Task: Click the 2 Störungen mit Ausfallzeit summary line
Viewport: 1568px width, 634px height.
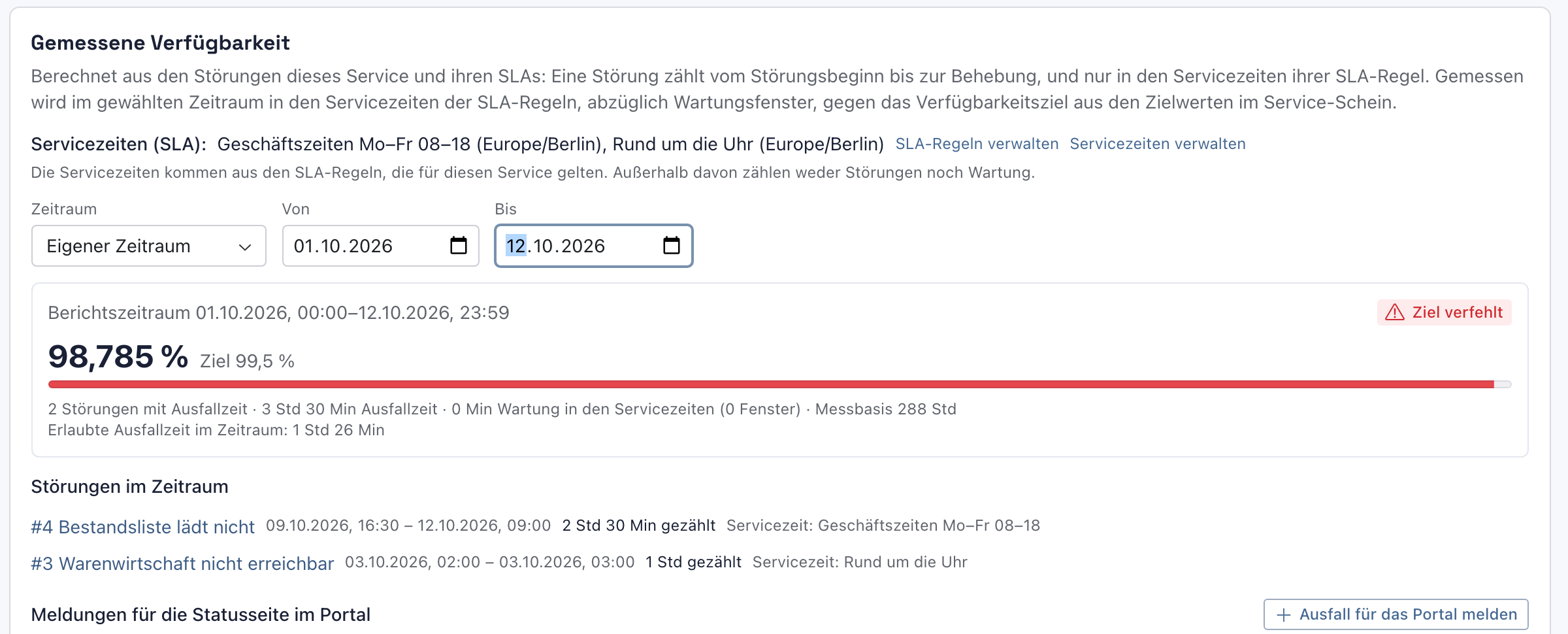Action: coord(502,409)
